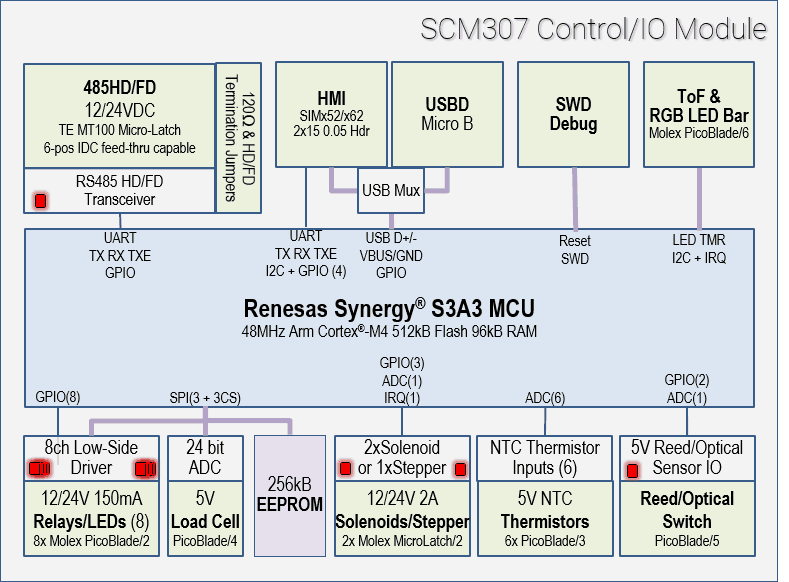Click the RS485 HD/FD Transceiver label

(120, 191)
